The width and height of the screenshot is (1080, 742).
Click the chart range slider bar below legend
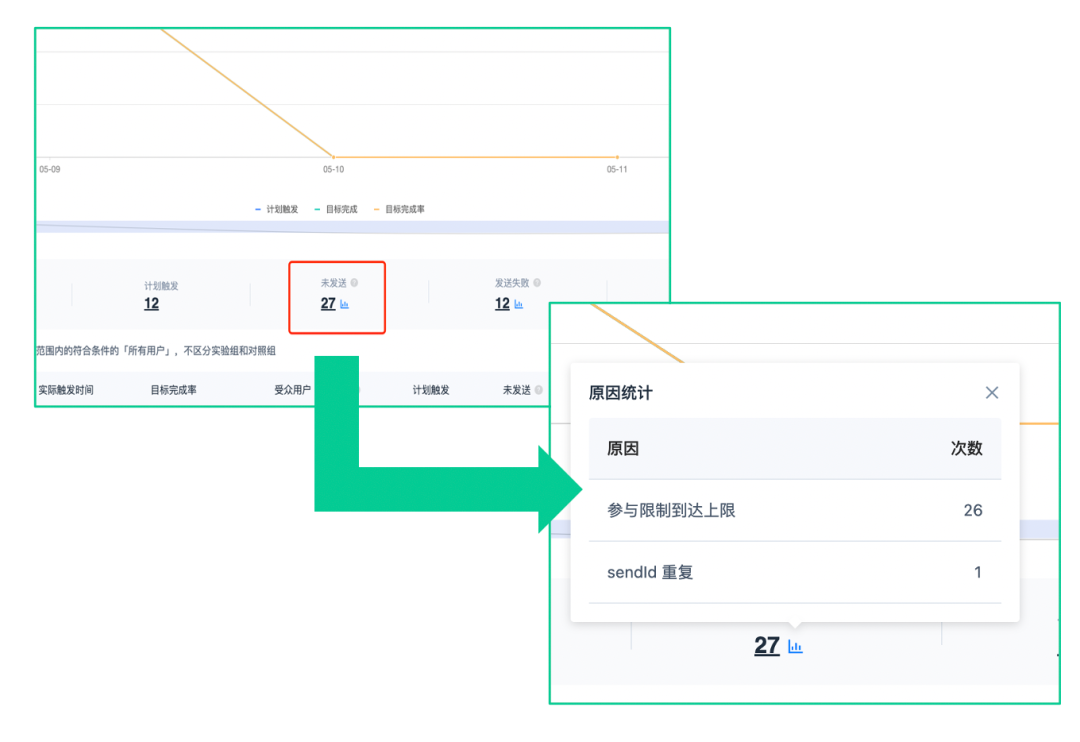coord(353,227)
